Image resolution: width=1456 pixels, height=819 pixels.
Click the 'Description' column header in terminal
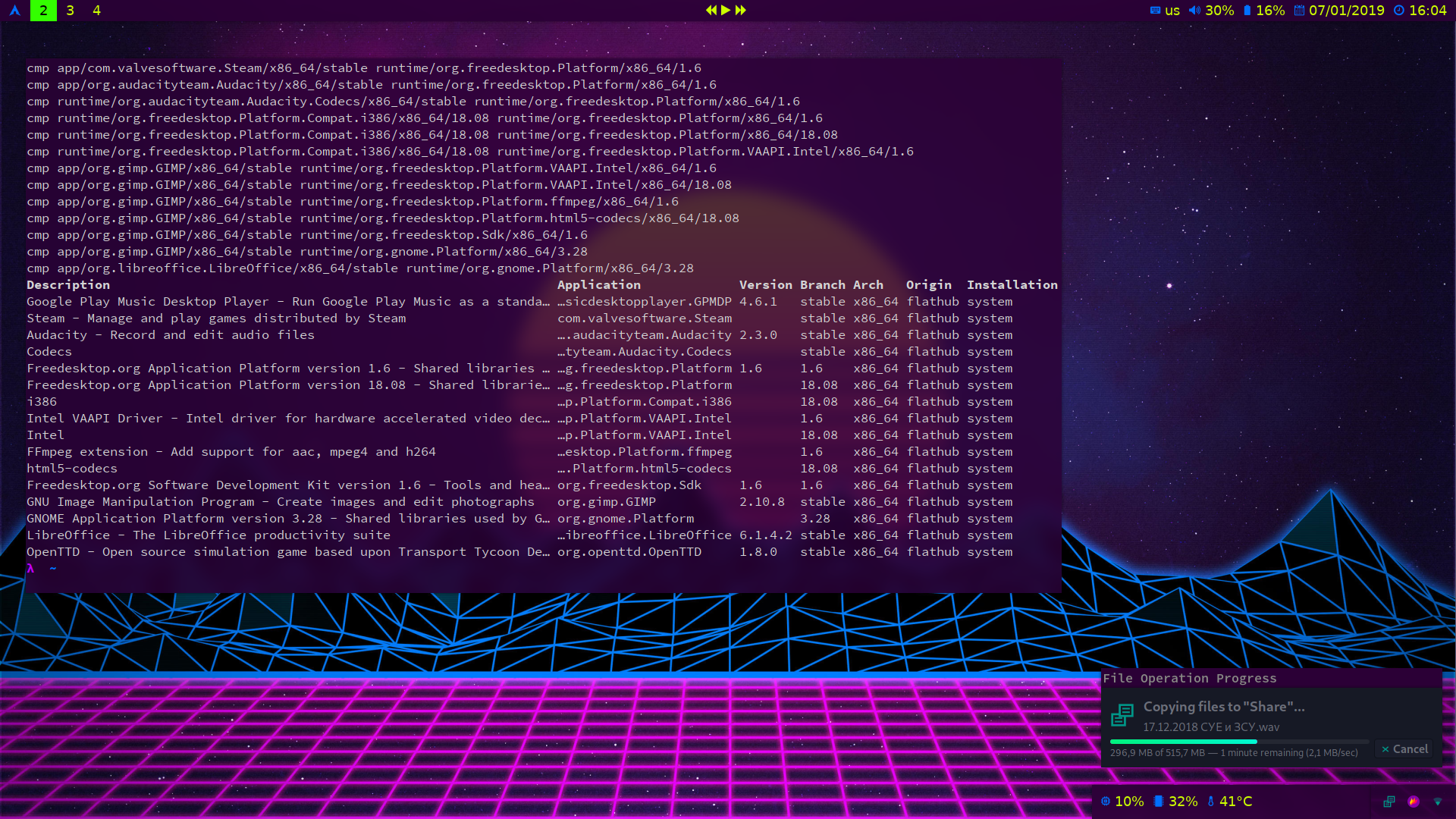click(68, 285)
